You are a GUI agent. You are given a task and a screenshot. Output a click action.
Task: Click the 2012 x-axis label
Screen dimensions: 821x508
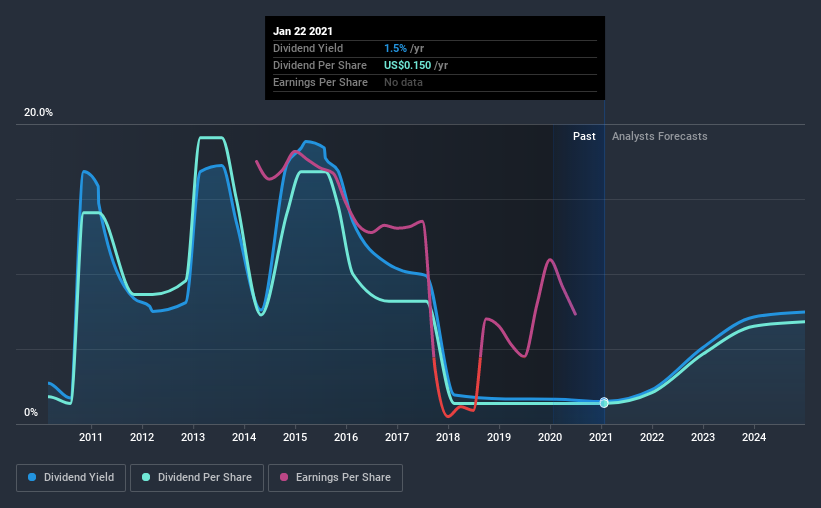click(x=142, y=437)
